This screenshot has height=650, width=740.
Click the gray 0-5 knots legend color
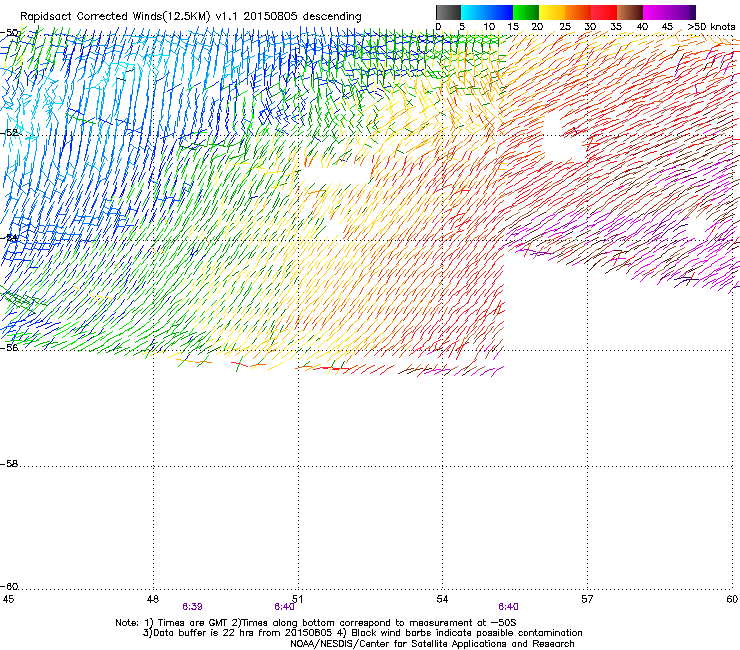click(448, 12)
